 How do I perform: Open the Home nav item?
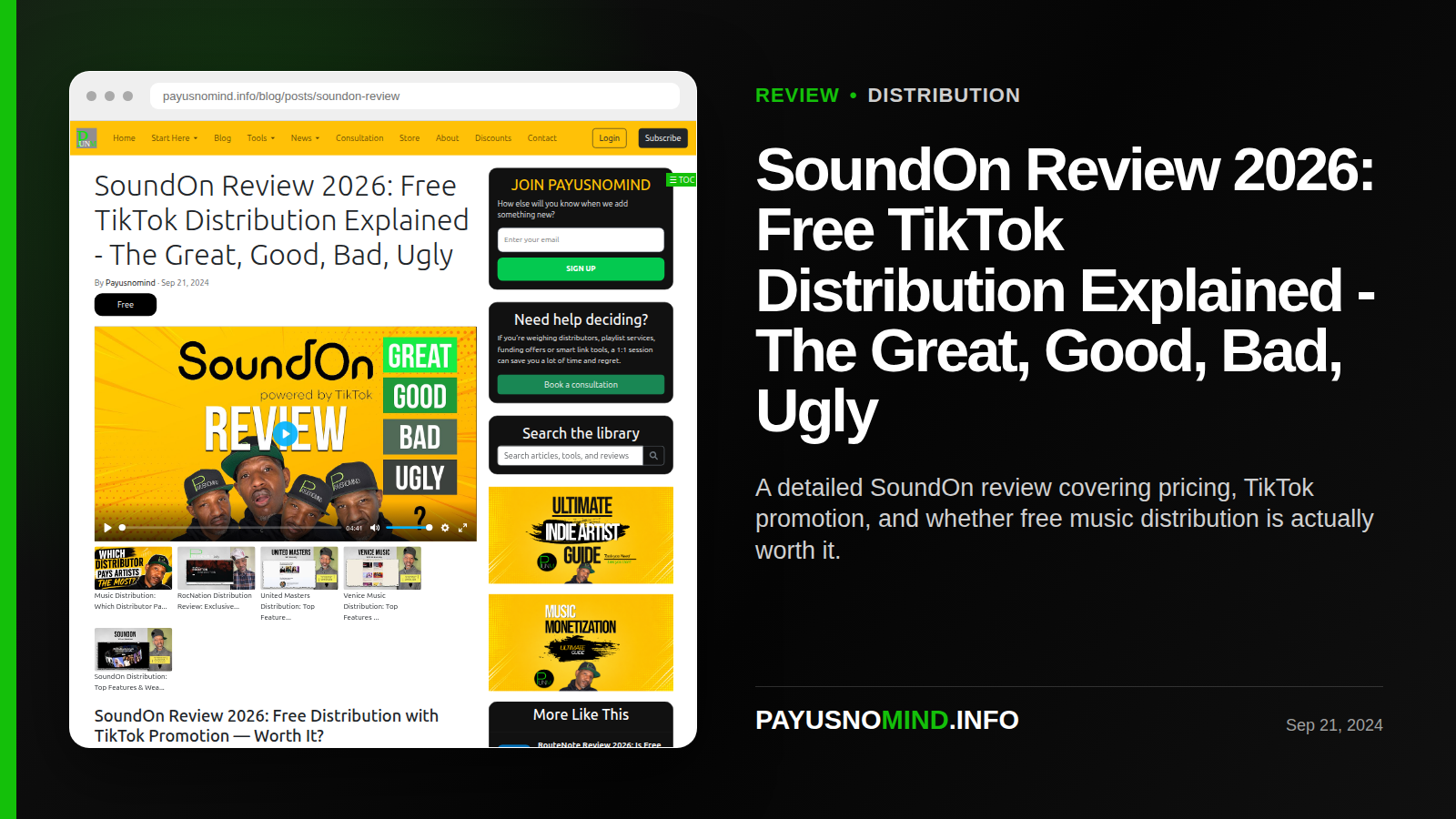coord(124,138)
